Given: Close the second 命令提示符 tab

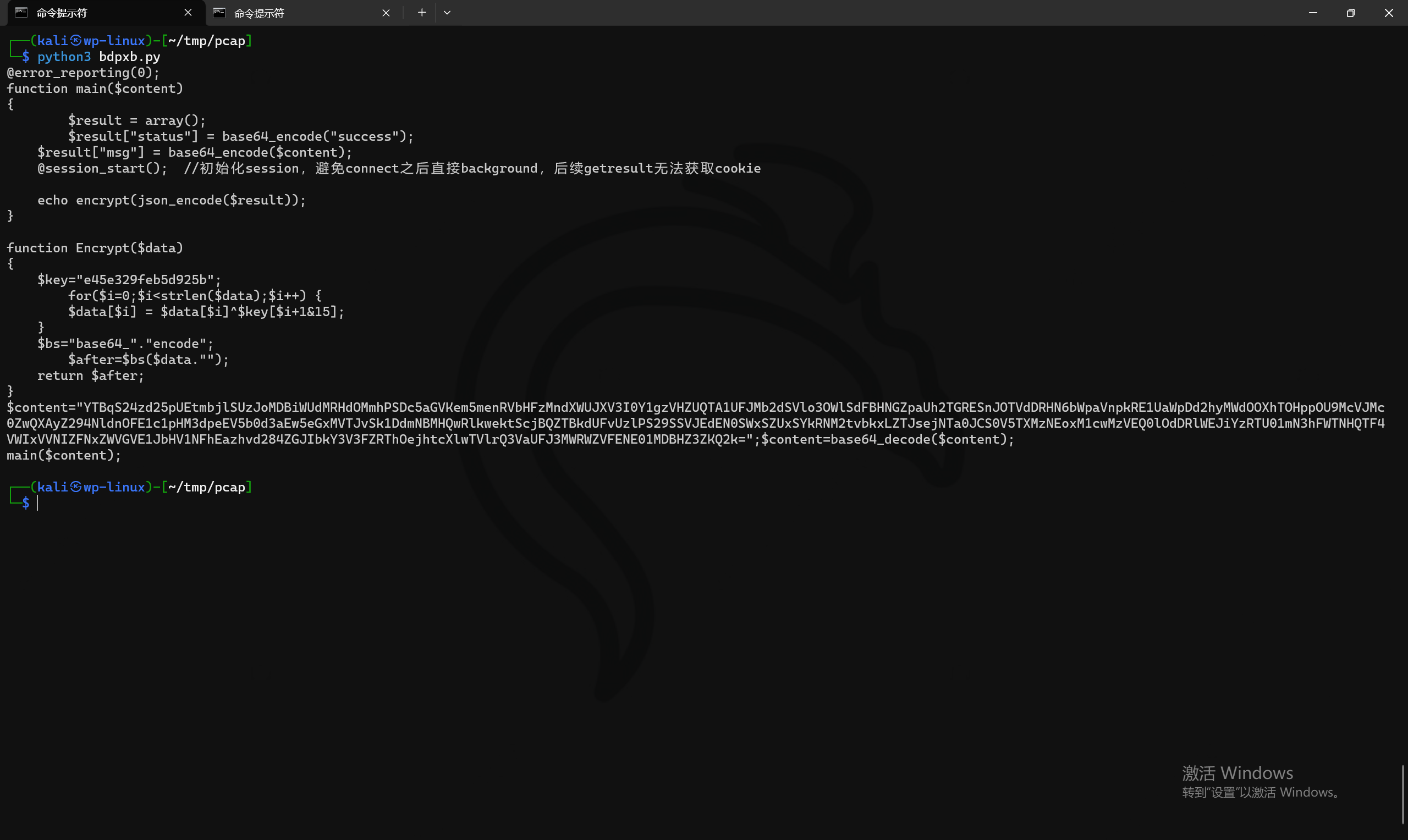Looking at the screenshot, I should pyautogui.click(x=386, y=13).
